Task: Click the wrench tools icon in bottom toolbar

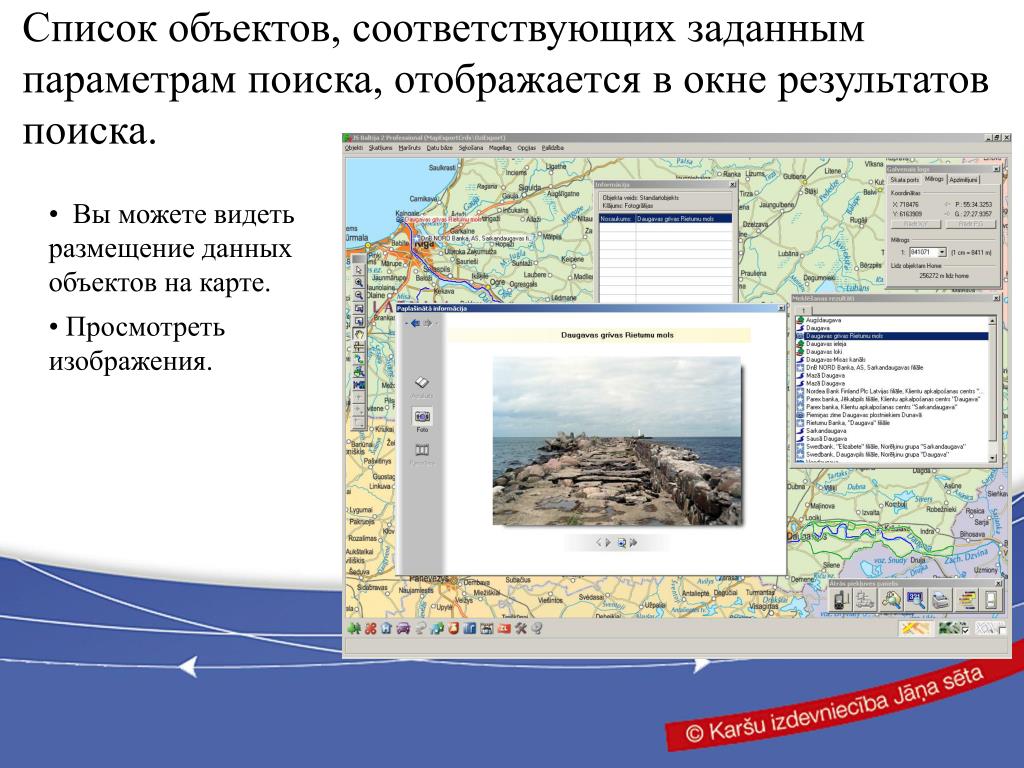Action: [520, 628]
